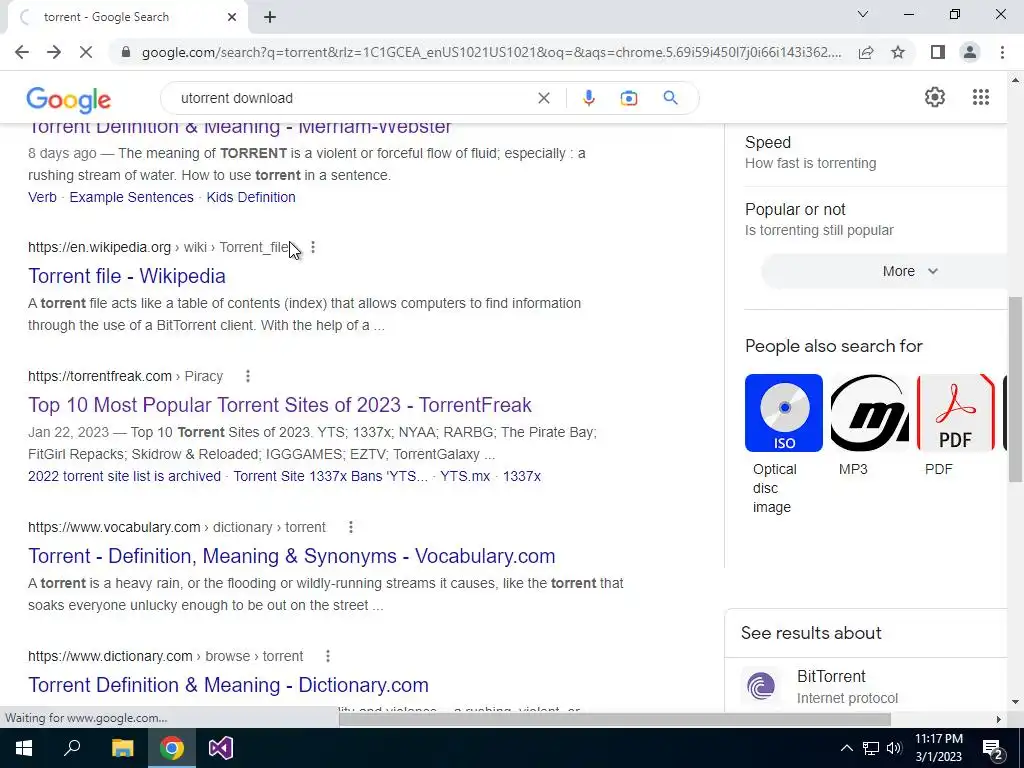Open the Google apps grid
Viewport: 1024px width, 768px height.
(x=981, y=97)
